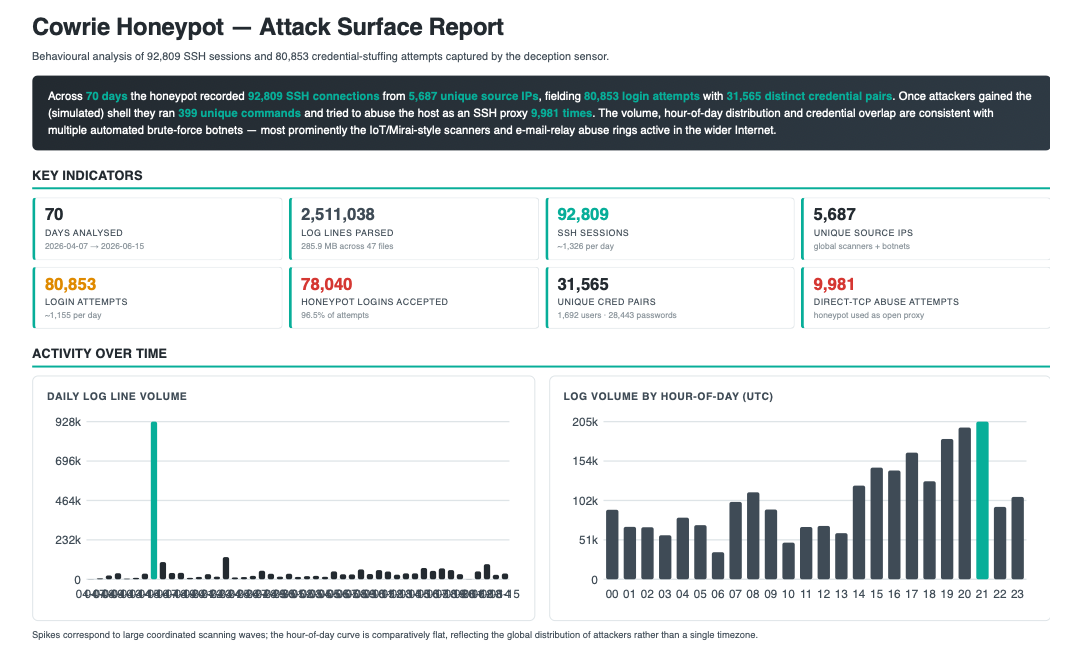Click the "12" hour label on x-axis

pos(823,594)
